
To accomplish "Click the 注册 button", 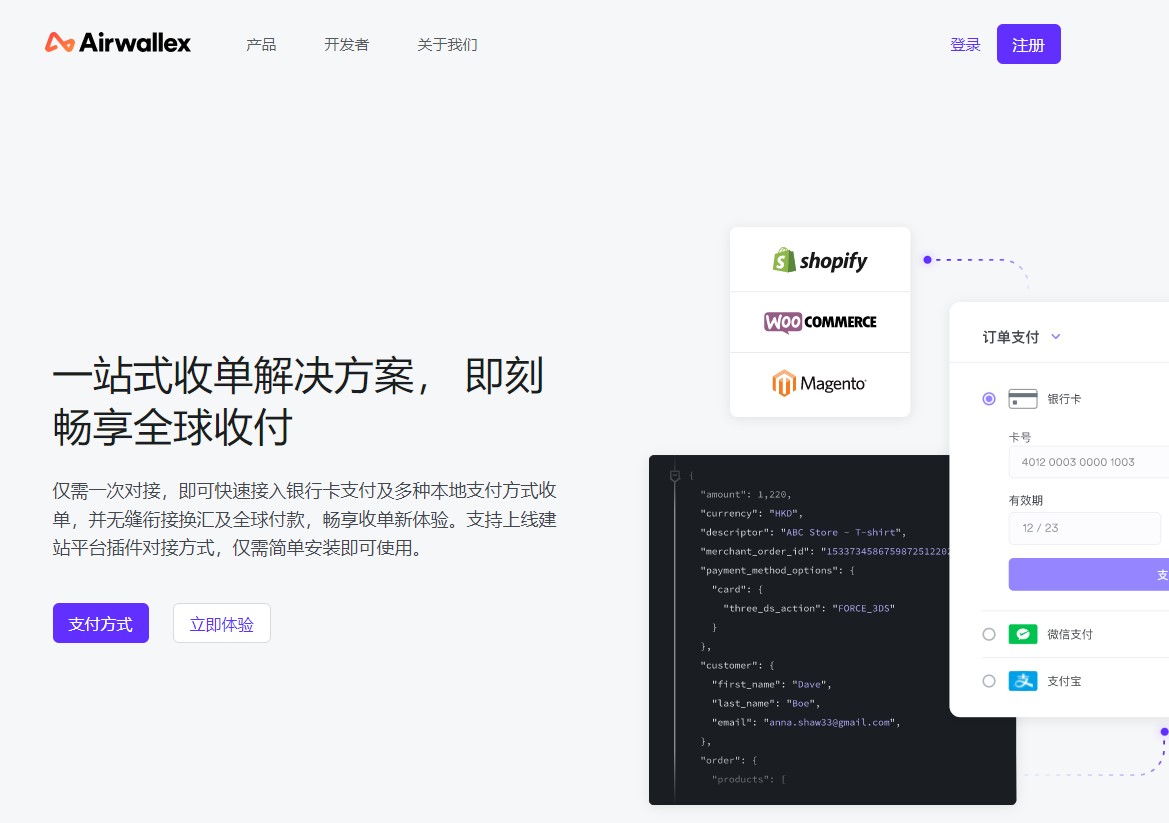I will 1028,45.
